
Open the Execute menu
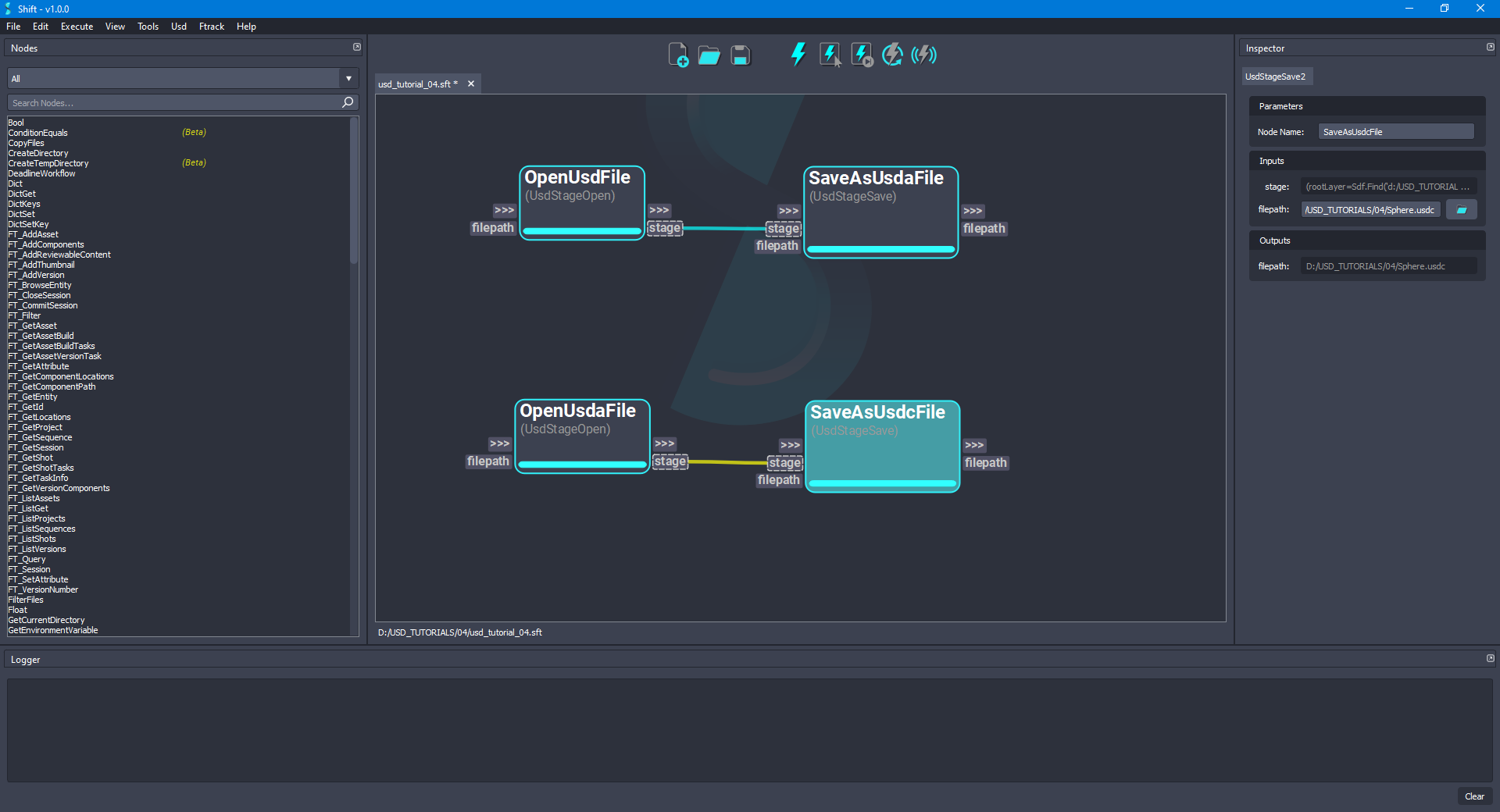pyautogui.click(x=76, y=26)
